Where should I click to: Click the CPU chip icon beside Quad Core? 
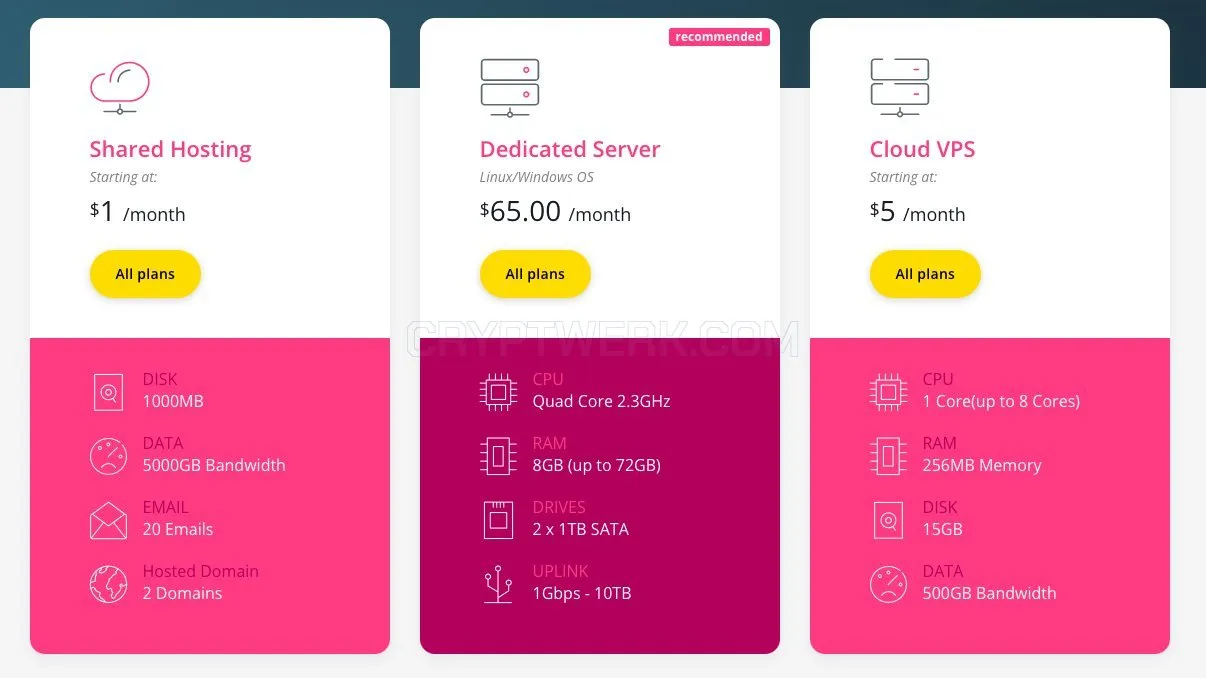point(498,391)
